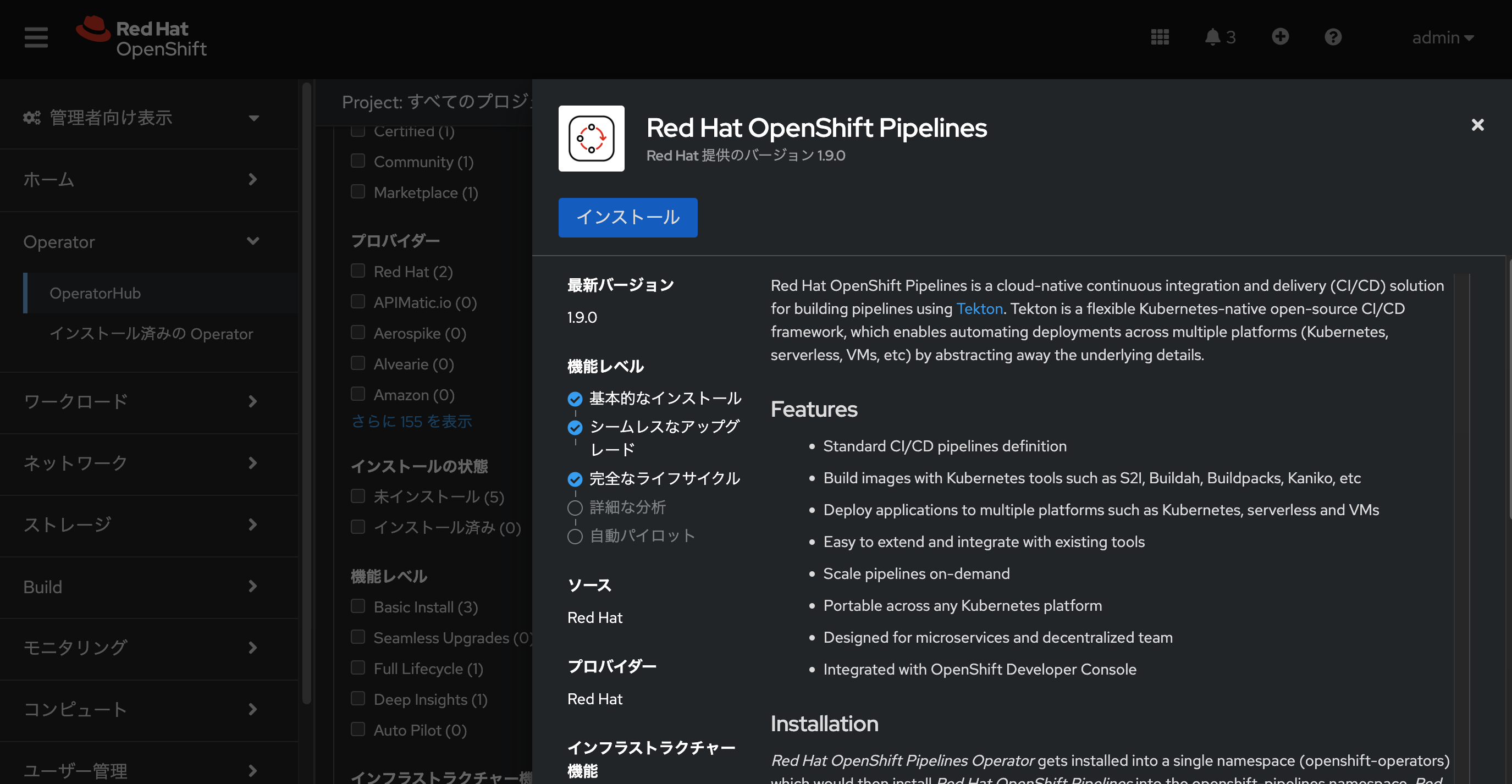Click the Project selector dropdown

436,102
